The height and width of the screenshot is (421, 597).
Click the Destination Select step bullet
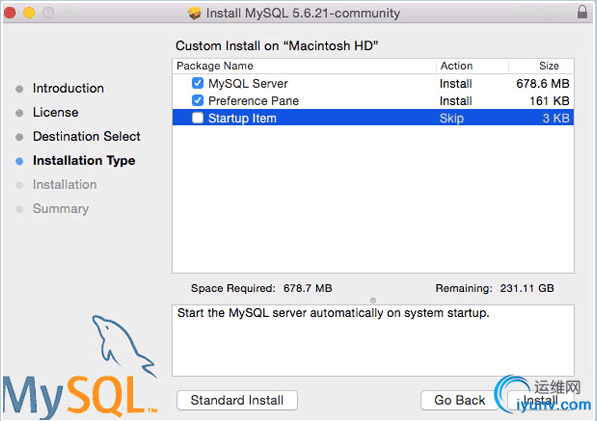(x=19, y=137)
